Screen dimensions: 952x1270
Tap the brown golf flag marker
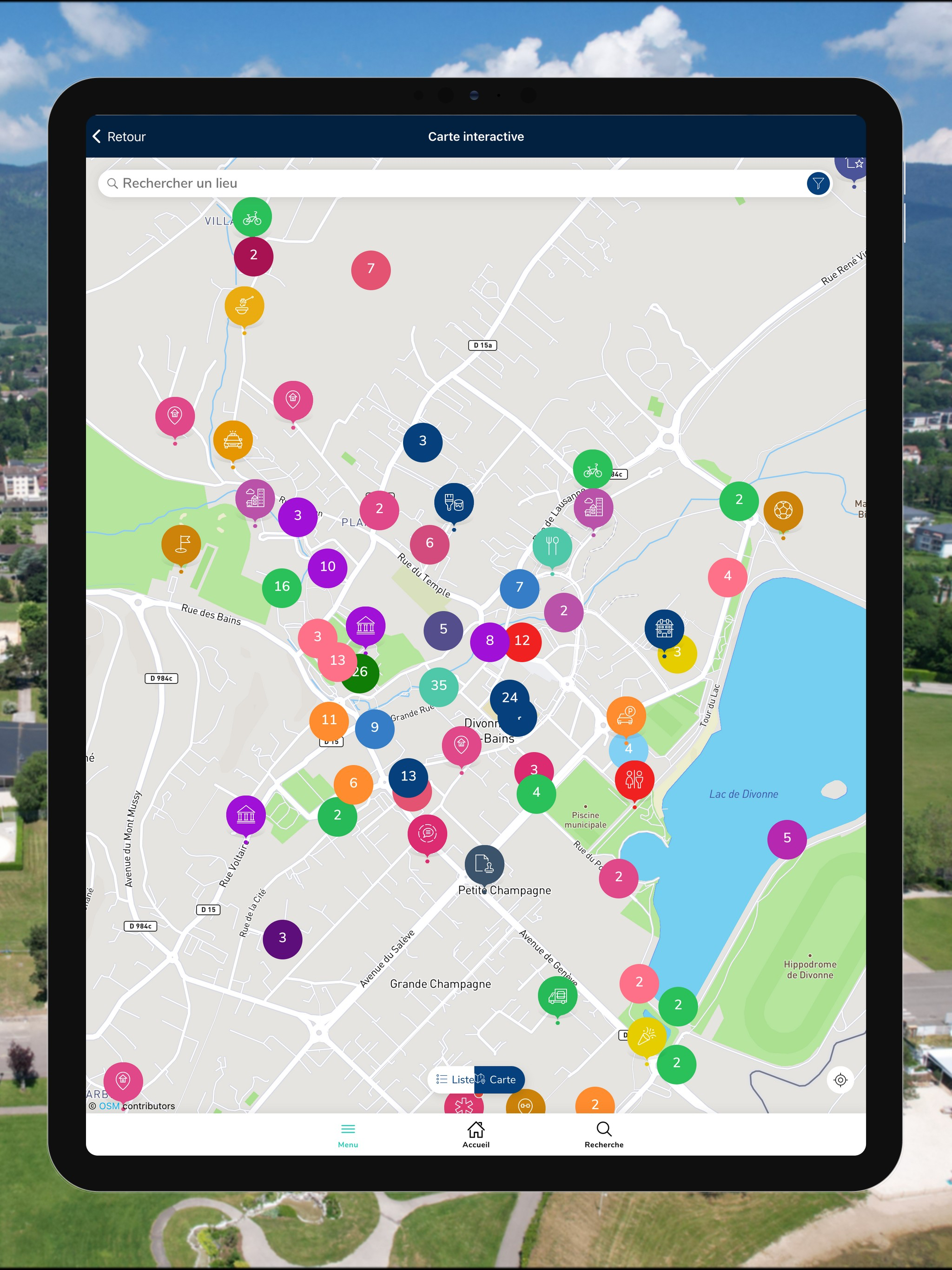click(x=181, y=545)
